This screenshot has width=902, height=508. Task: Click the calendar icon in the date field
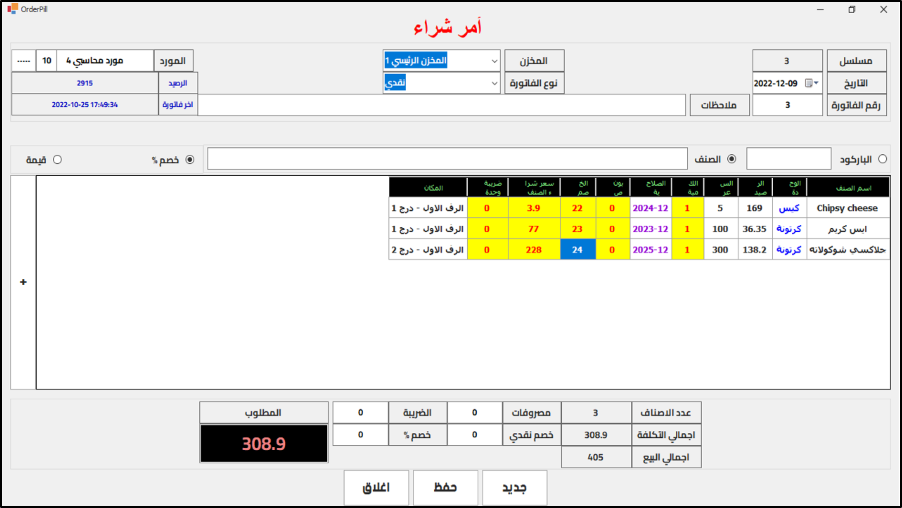pyautogui.click(x=808, y=83)
